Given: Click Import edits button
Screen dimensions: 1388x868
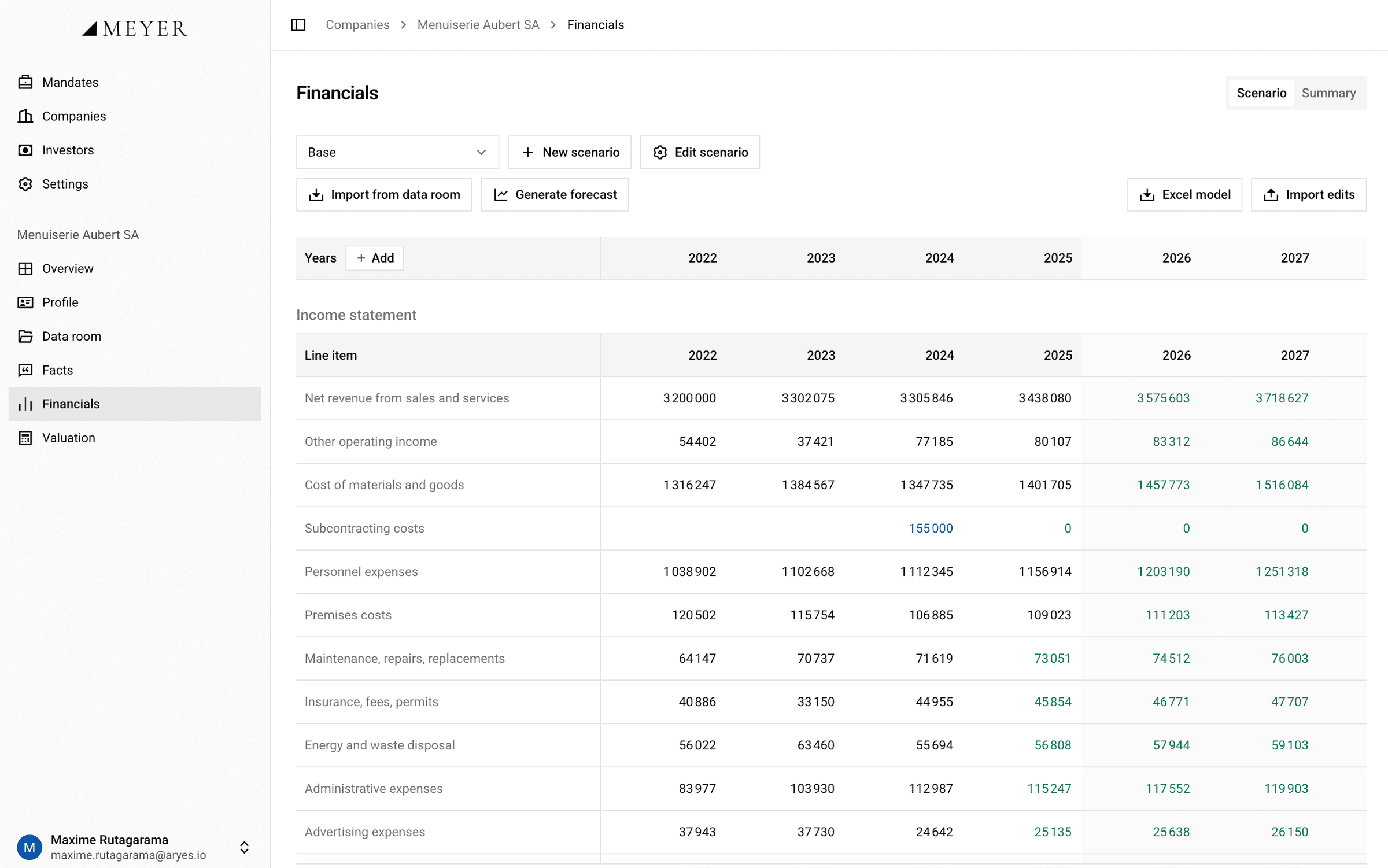Looking at the screenshot, I should 1309,195.
